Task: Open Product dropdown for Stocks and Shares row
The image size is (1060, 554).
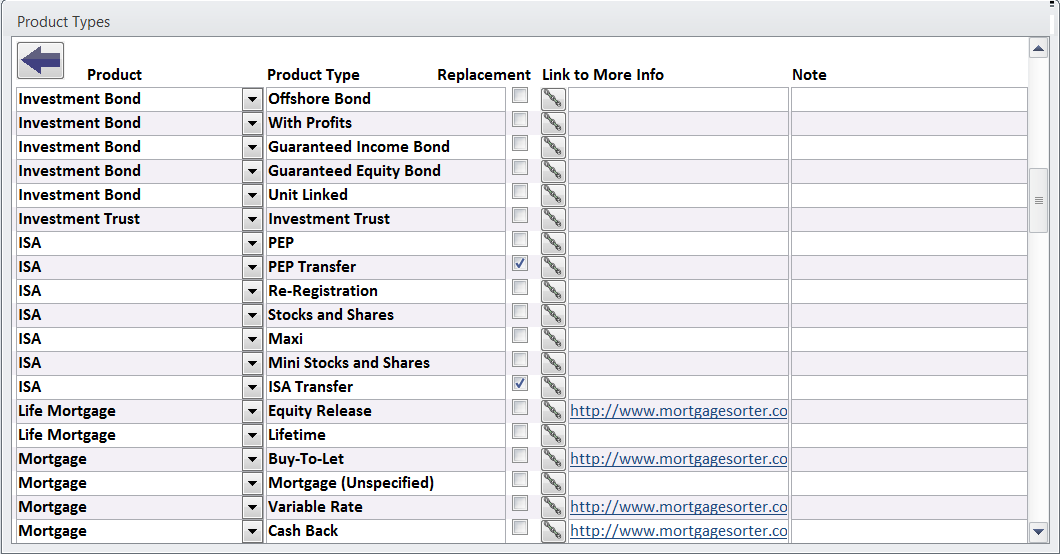Action: [x=252, y=315]
